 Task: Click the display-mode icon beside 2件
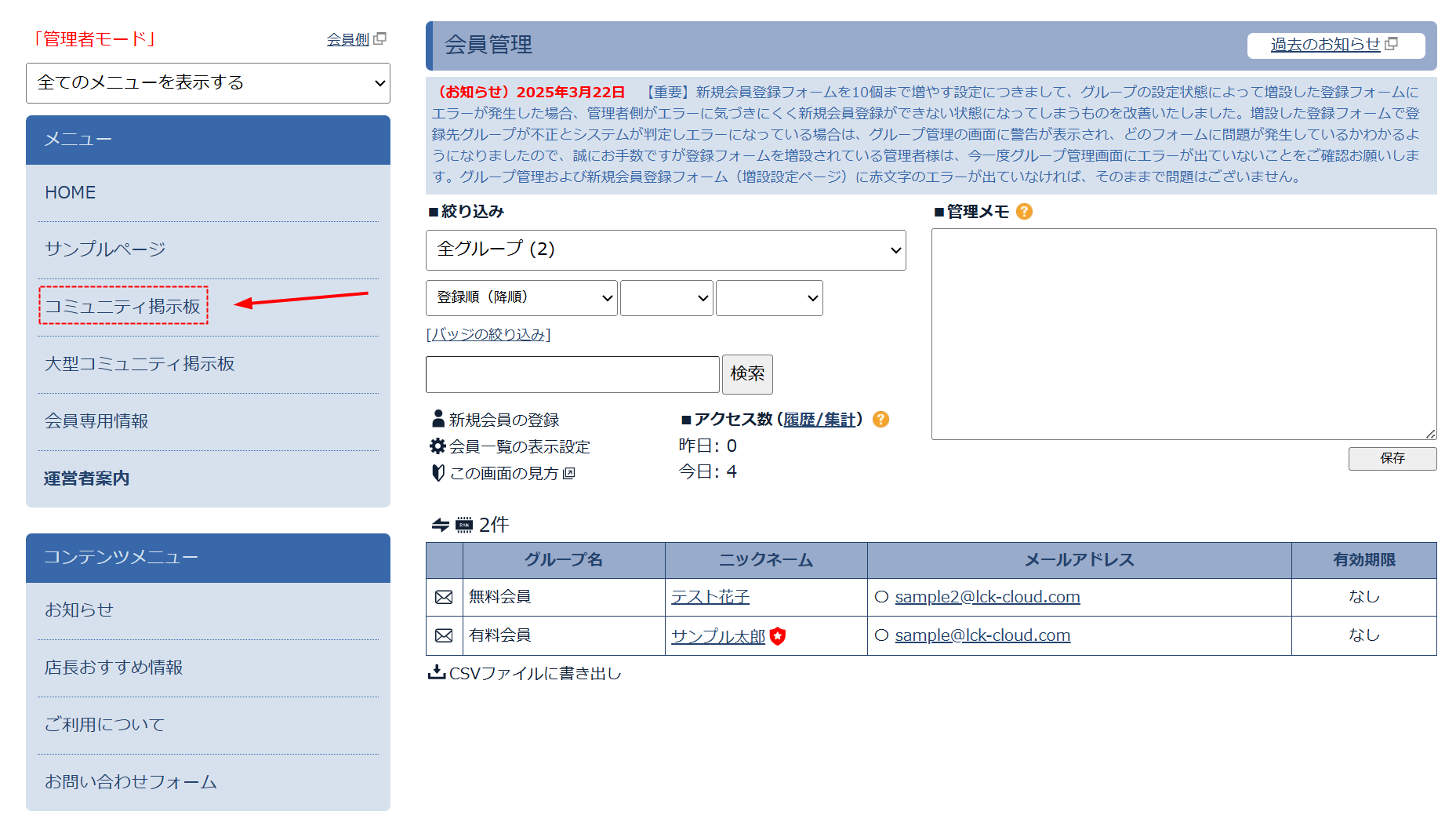pos(464,525)
